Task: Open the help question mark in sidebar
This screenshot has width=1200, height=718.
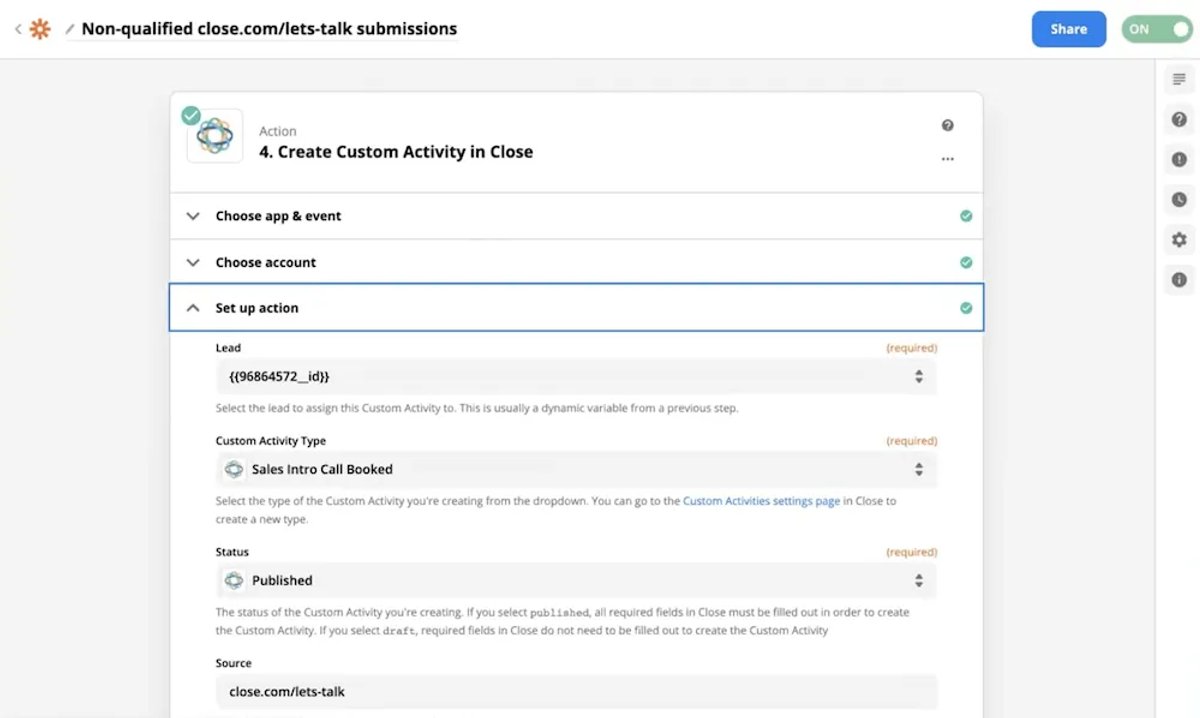Action: click(x=1179, y=119)
